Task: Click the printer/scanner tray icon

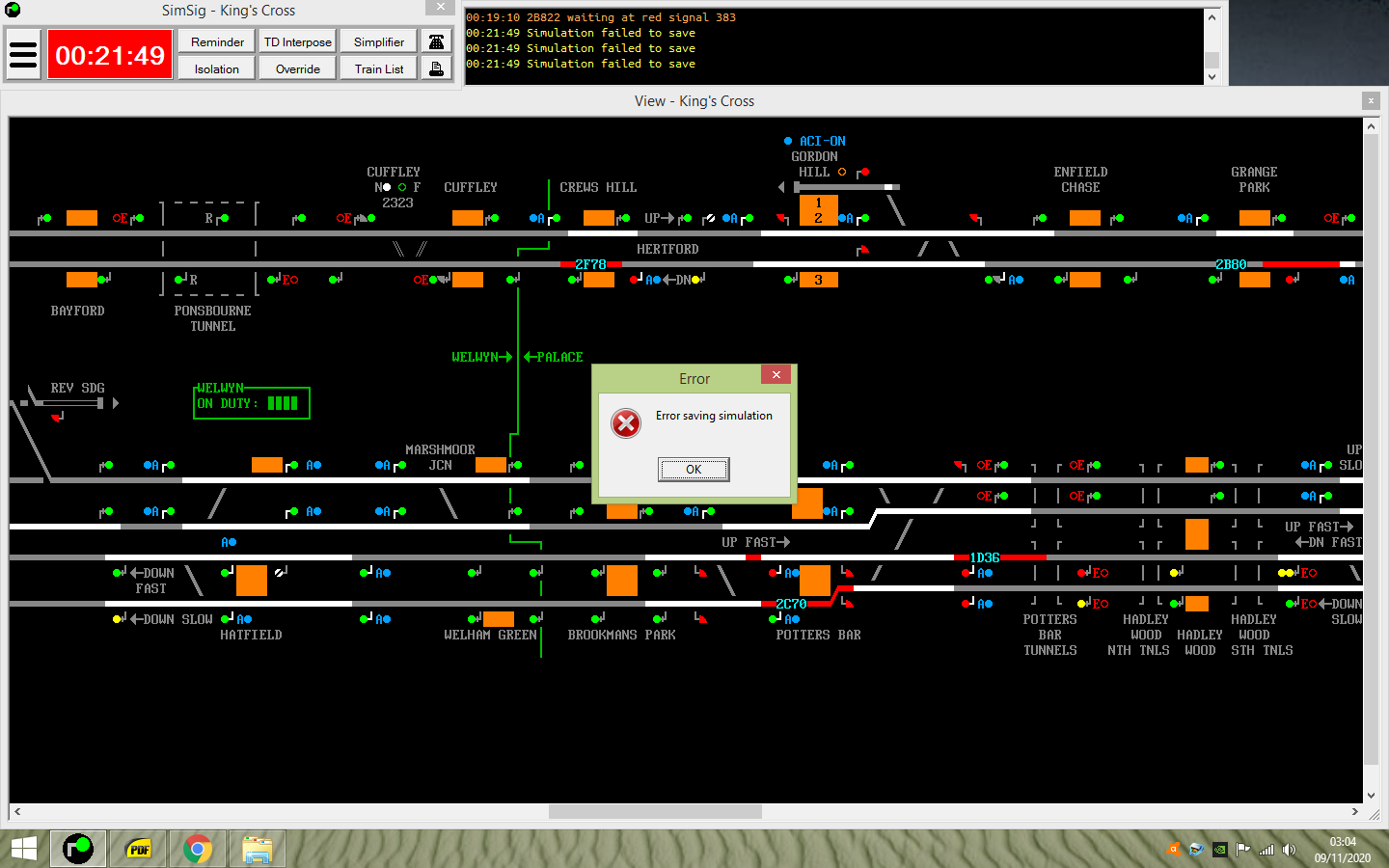Action: pyautogui.click(x=1197, y=850)
